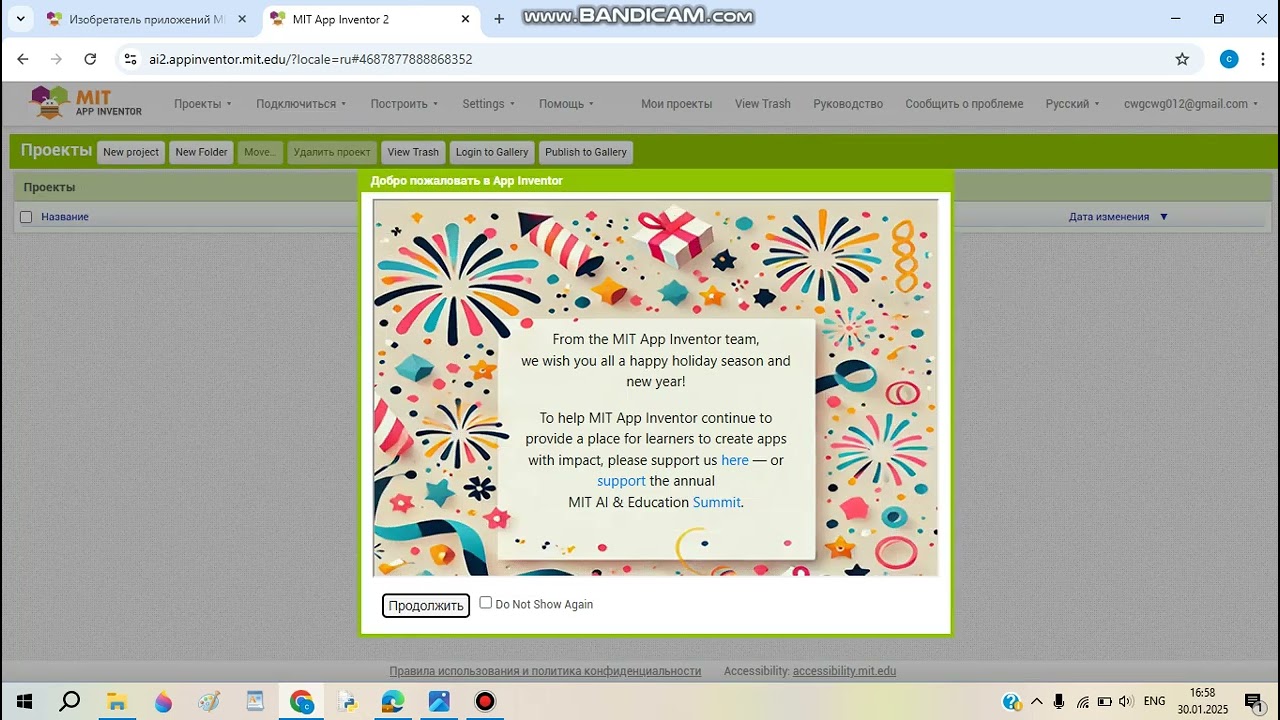Open the Python icon in the taskbar

[x=347, y=701]
